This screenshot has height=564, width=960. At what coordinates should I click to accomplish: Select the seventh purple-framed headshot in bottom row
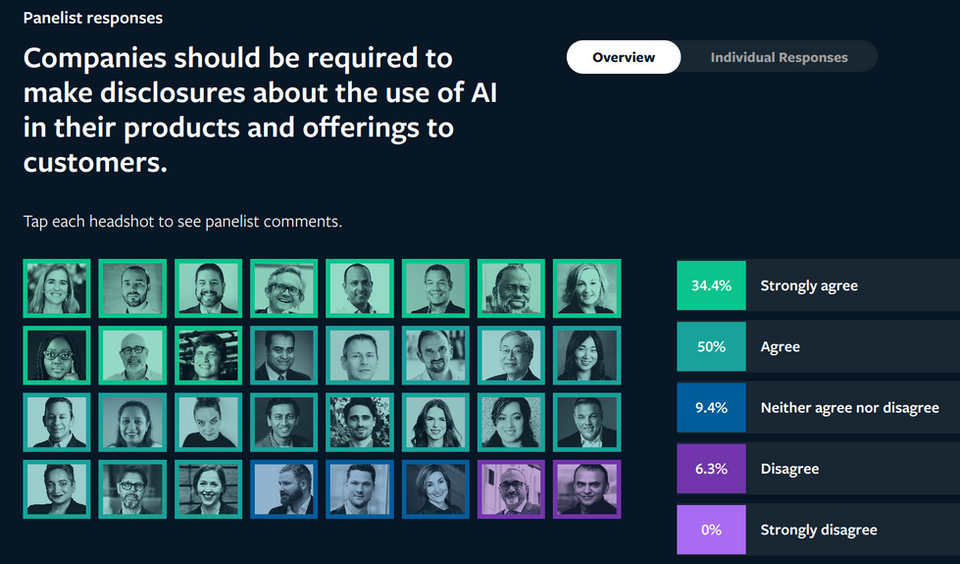[511, 489]
